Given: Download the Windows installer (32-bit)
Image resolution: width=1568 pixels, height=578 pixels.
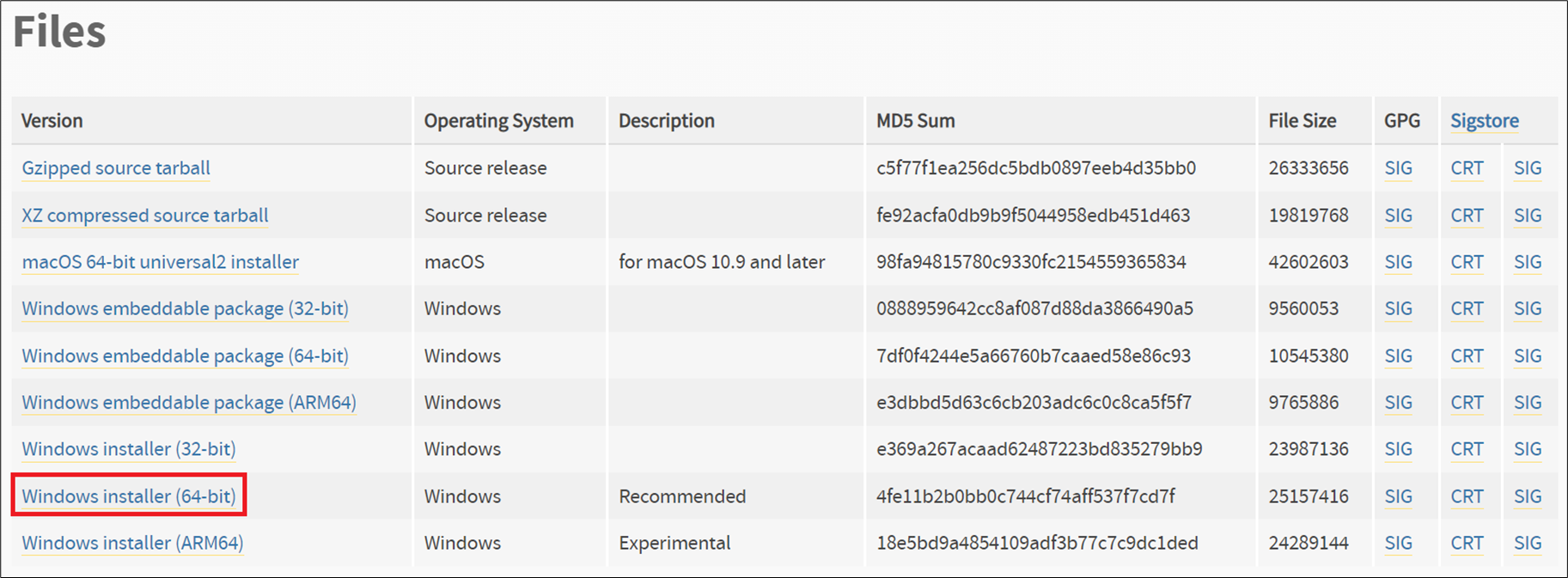Looking at the screenshot, I should click(x=129, y=449).
